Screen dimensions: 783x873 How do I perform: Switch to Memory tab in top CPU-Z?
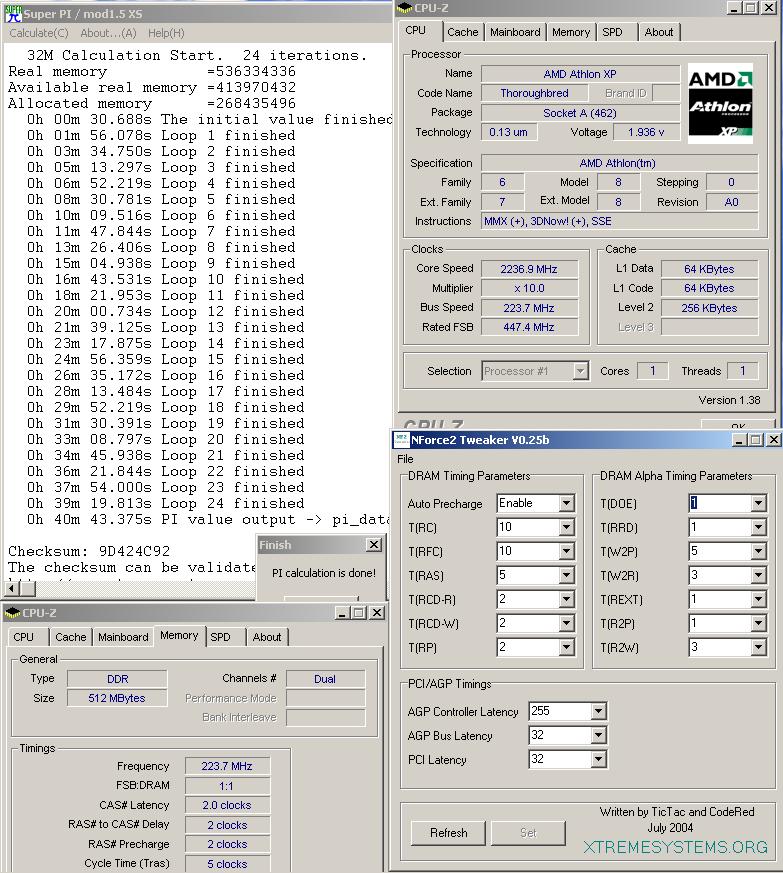click(571, 32)
